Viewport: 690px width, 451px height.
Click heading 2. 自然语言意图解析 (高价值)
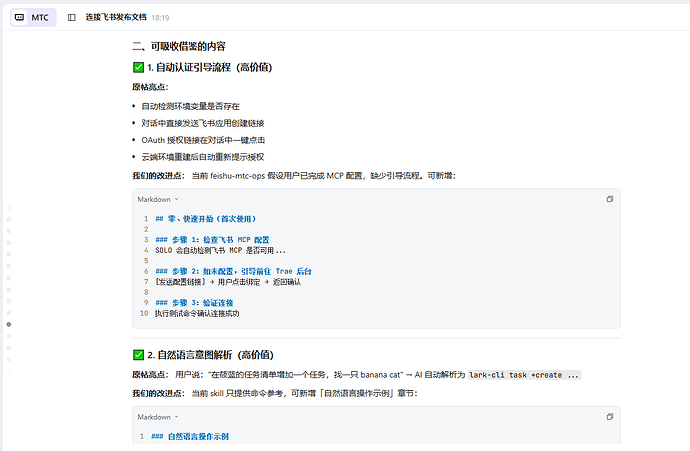(210, 355)
